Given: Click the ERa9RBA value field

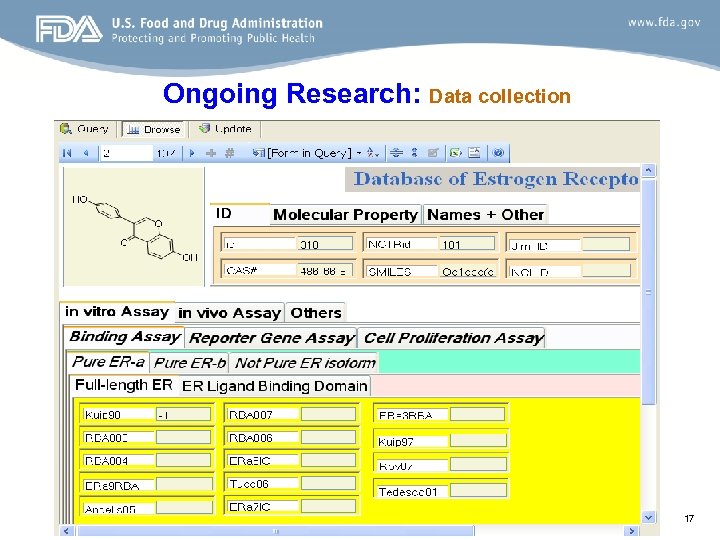Looking at the screenshot, I should [x=184, y=484].
